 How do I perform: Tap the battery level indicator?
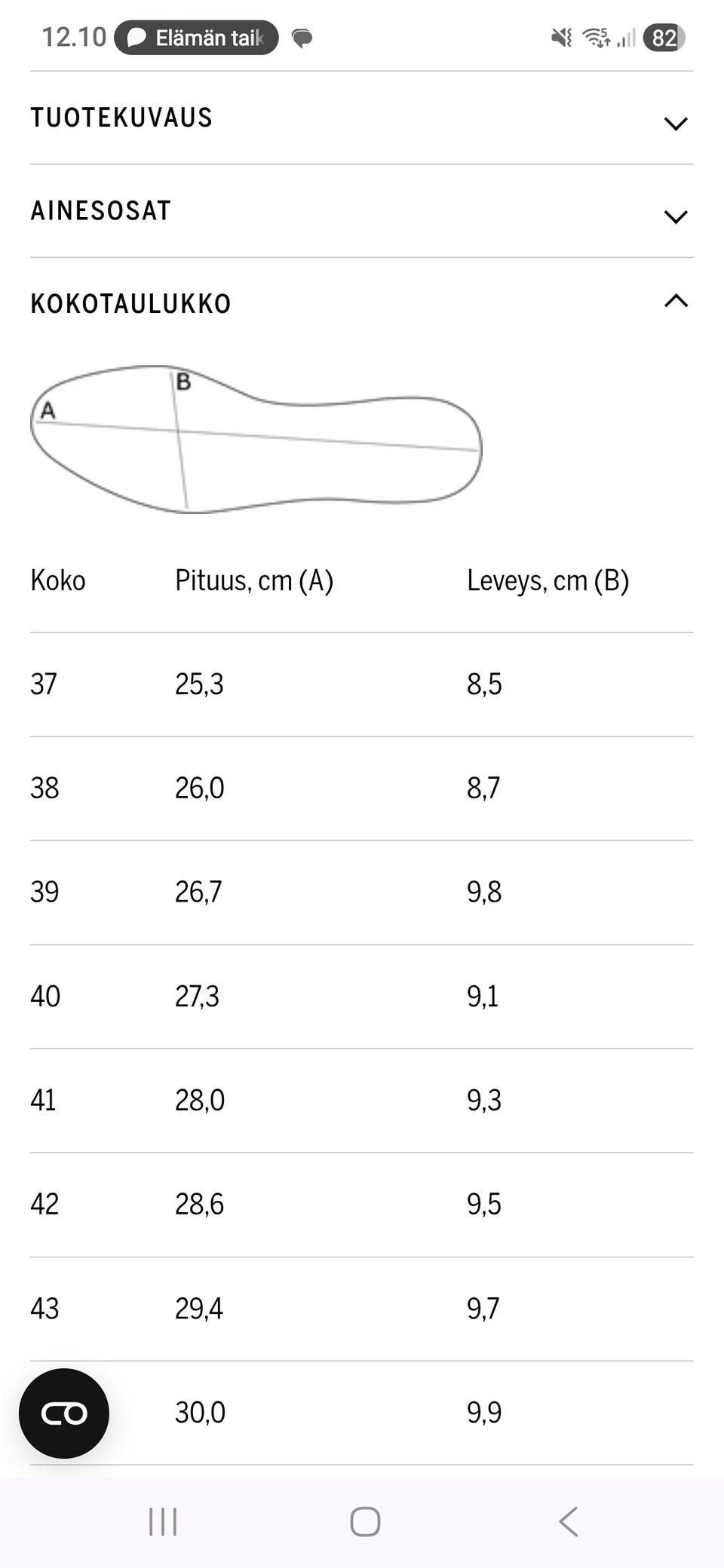pyautogui.click(x=664, y=38)
